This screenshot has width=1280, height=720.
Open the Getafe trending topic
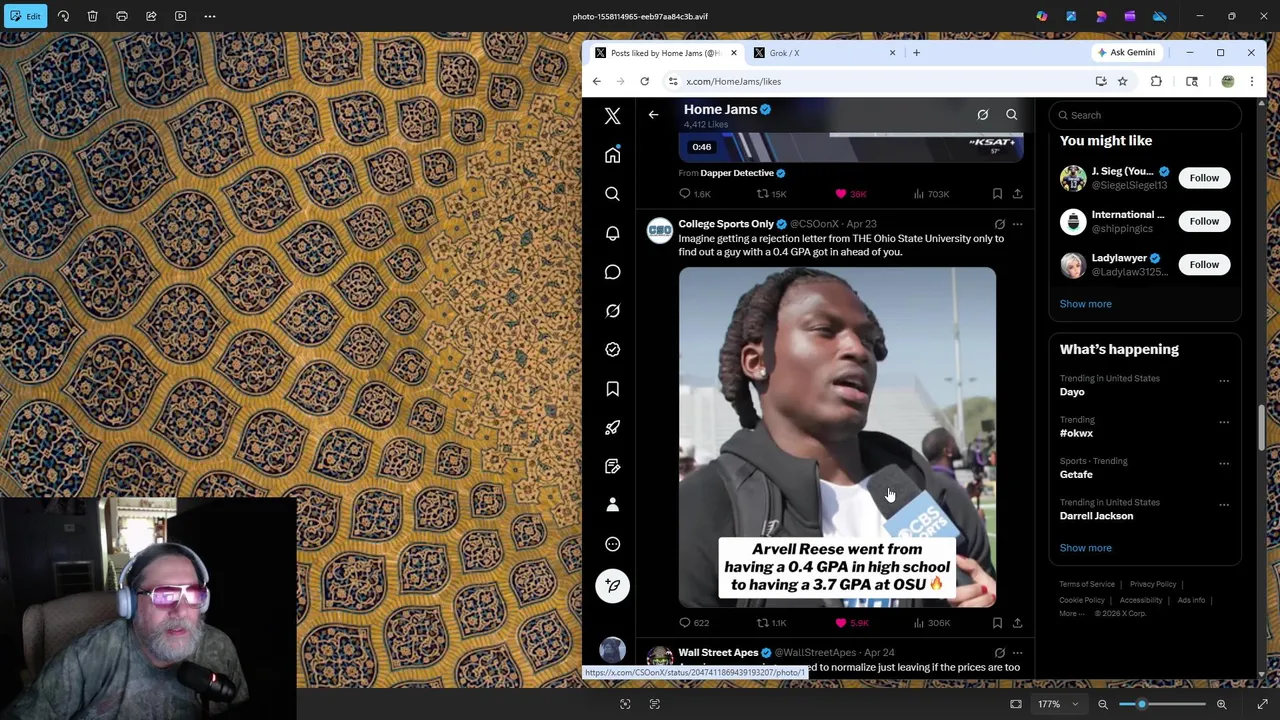coord(1076,475)
